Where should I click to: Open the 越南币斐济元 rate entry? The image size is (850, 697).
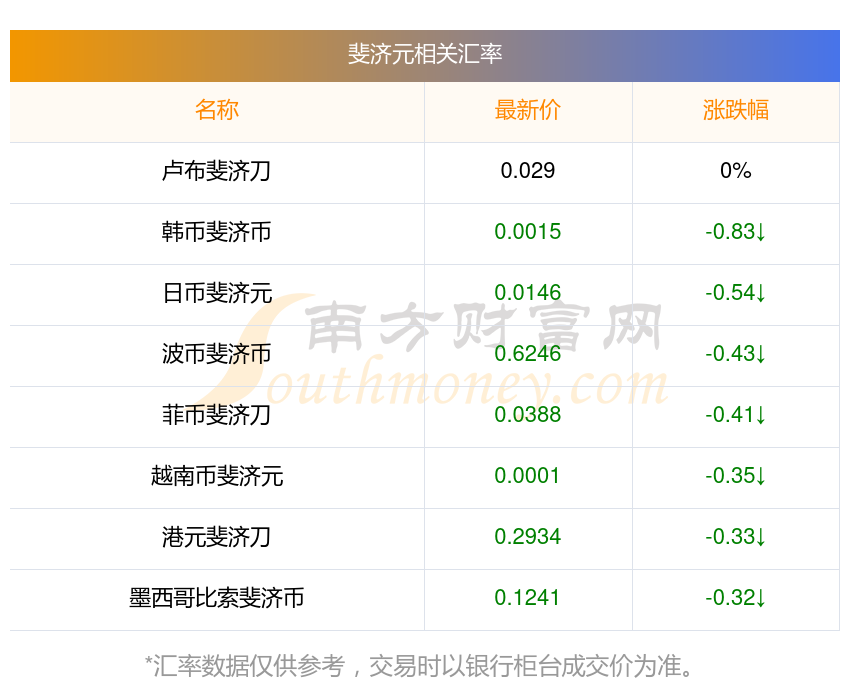click(217, 476)
